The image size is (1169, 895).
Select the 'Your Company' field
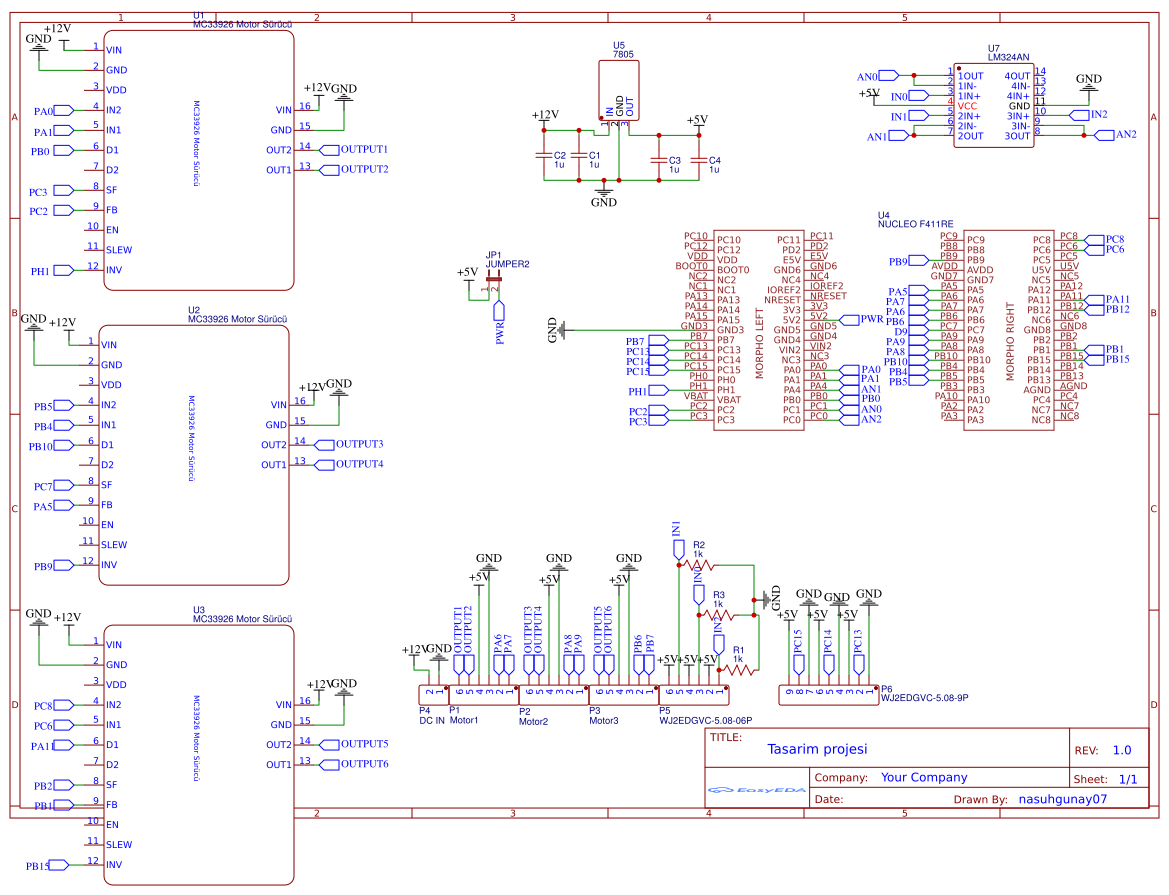[x=923, y=777]
